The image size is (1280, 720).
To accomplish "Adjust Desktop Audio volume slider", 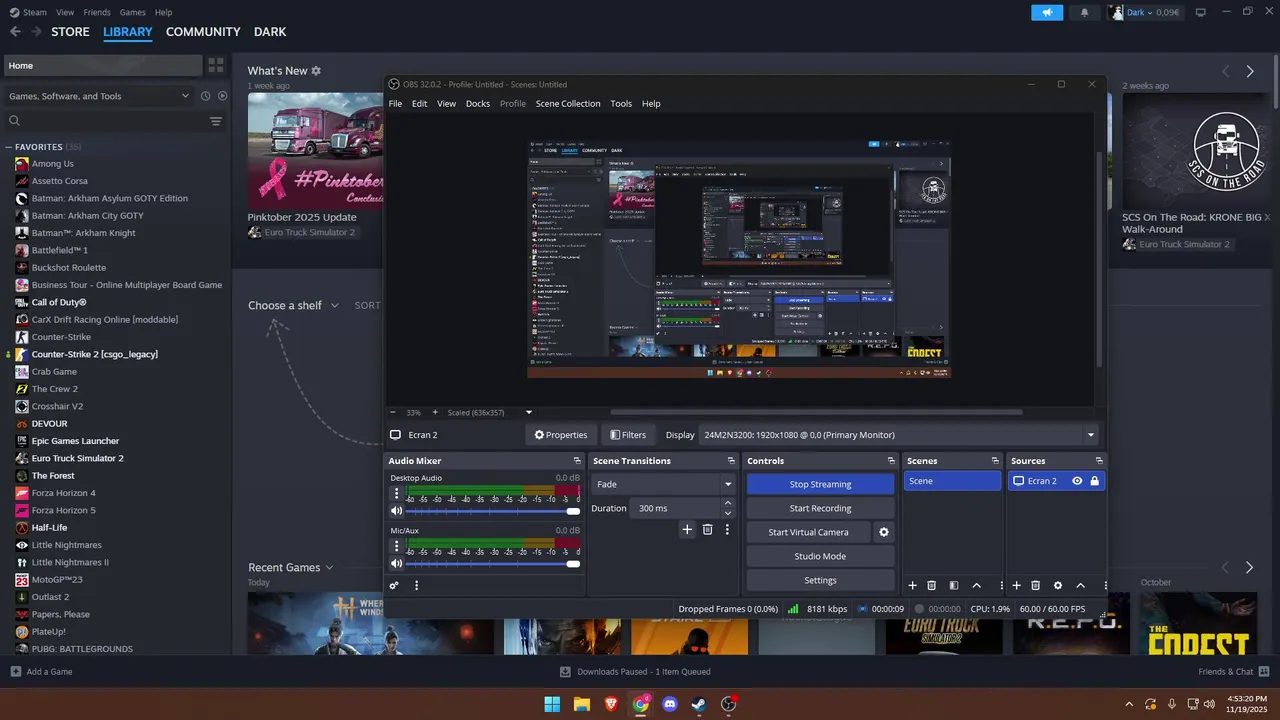I will tap(494, 511).
